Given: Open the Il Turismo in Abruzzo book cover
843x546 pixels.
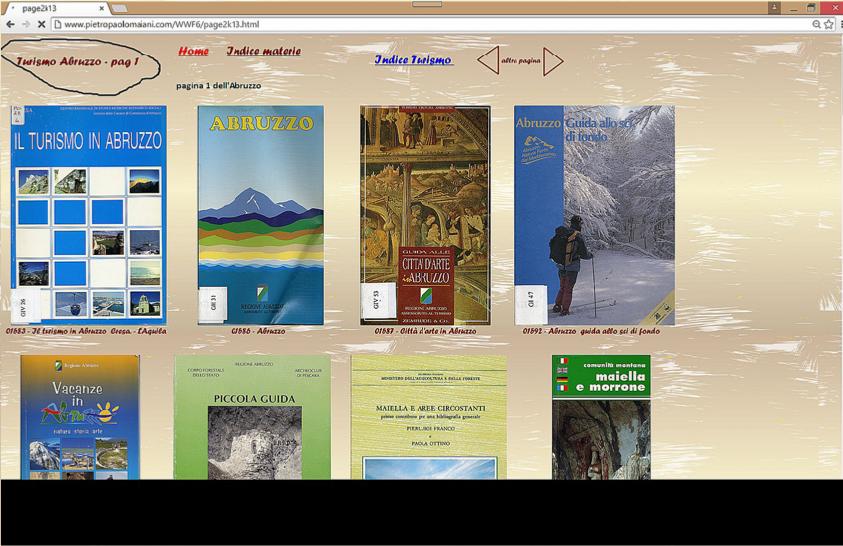Looking at the screenshot, I should pyautogui.click(x=89, y=215).
